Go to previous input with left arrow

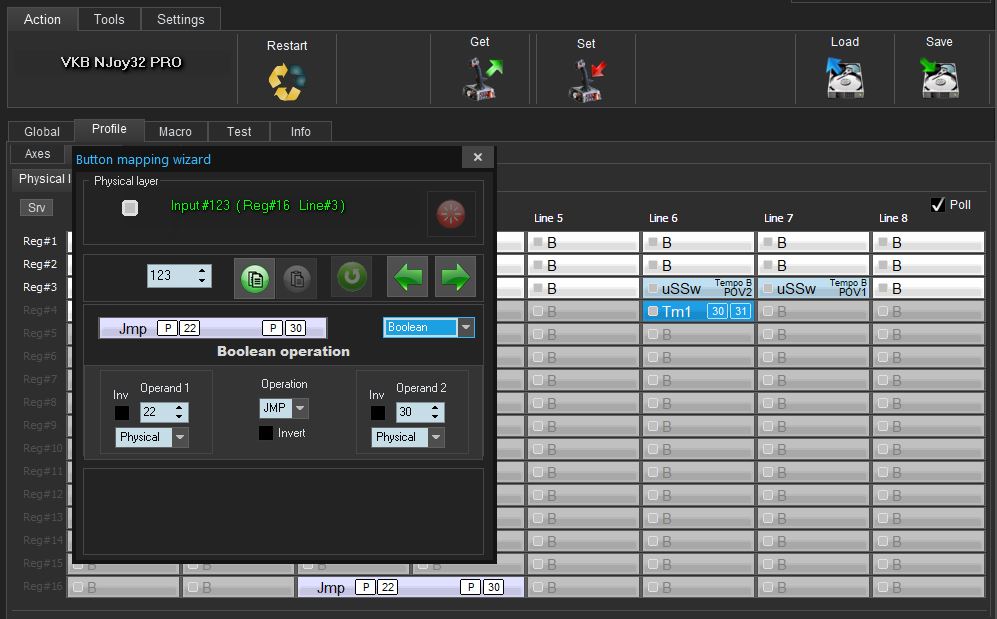click(x=408, y=277)
